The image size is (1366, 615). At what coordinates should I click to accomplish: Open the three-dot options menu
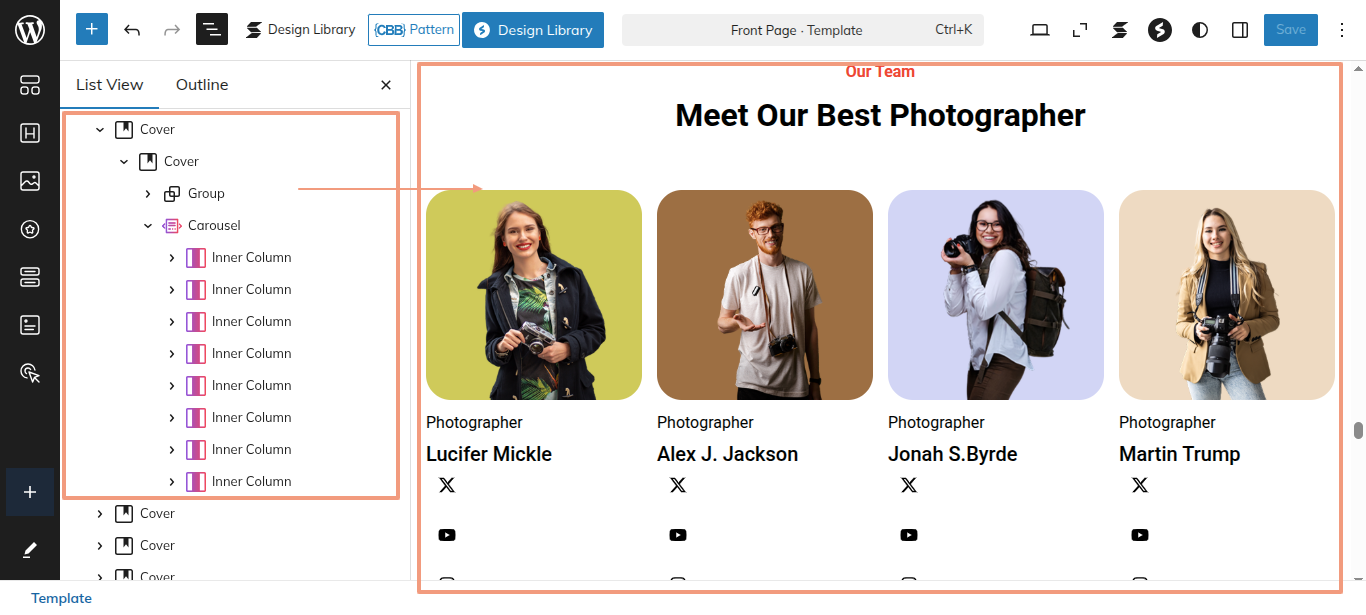click(1343, 30)
